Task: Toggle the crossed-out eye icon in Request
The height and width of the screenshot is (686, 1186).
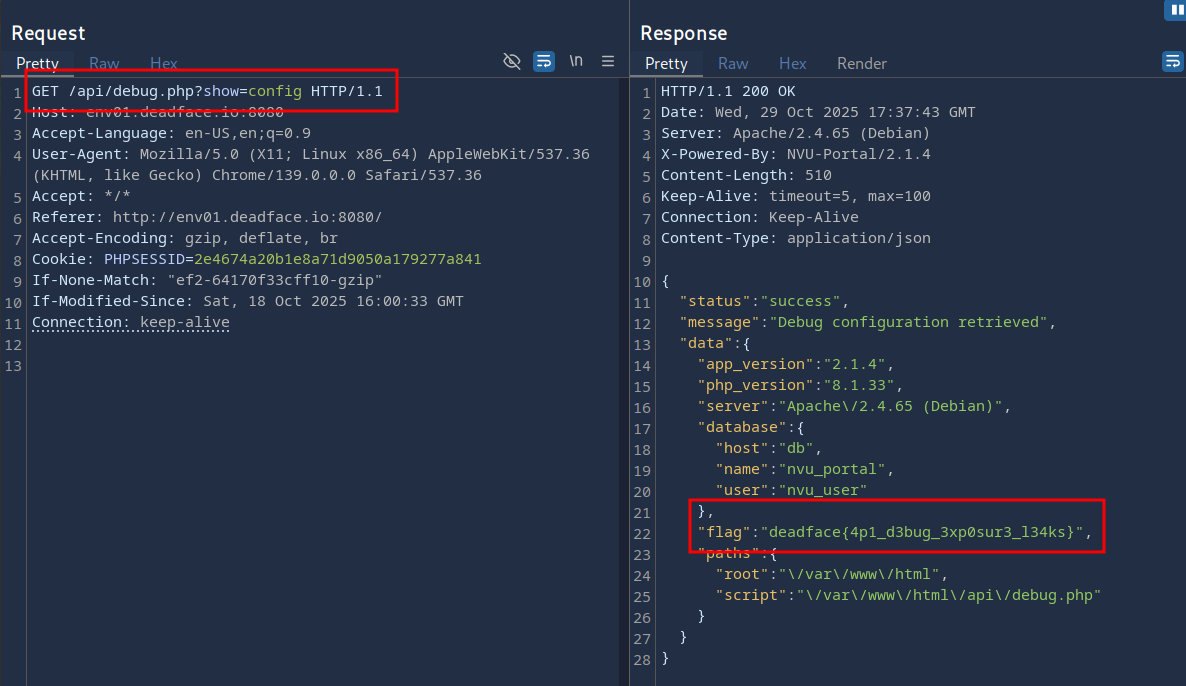Action: [x=512, y=62]
